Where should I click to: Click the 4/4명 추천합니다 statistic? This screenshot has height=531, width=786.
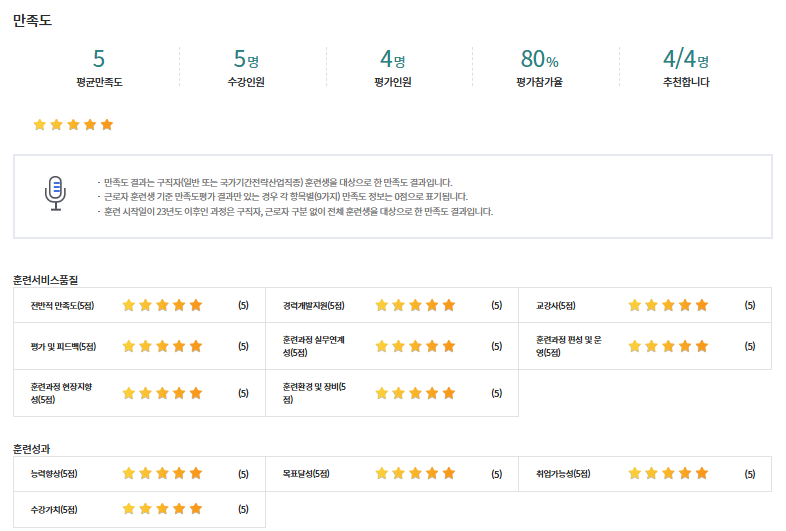[685, 59]
